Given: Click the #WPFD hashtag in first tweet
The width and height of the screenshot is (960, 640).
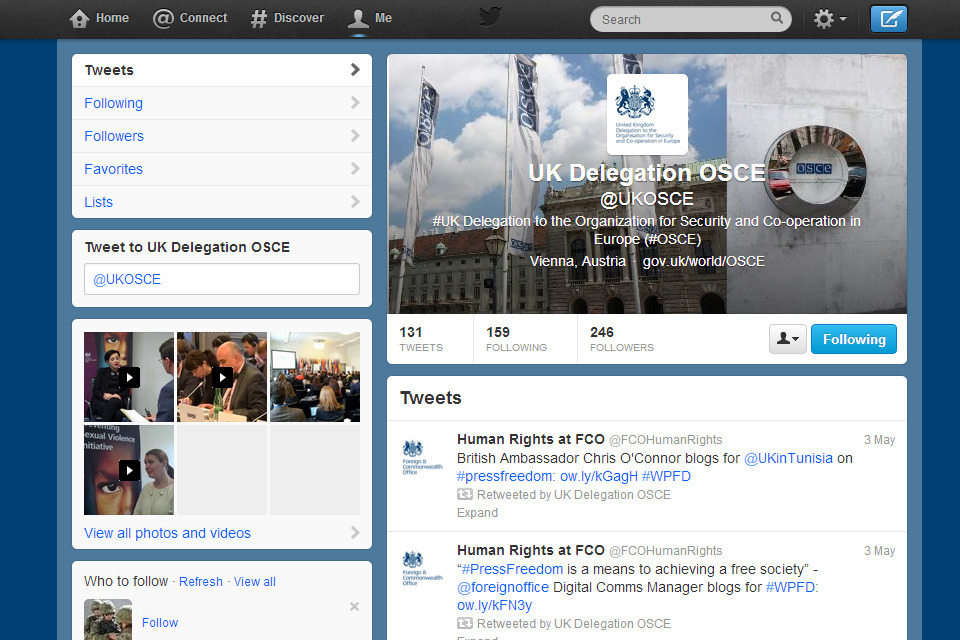Looking at the screenshot, I should [x=666, y=476].
